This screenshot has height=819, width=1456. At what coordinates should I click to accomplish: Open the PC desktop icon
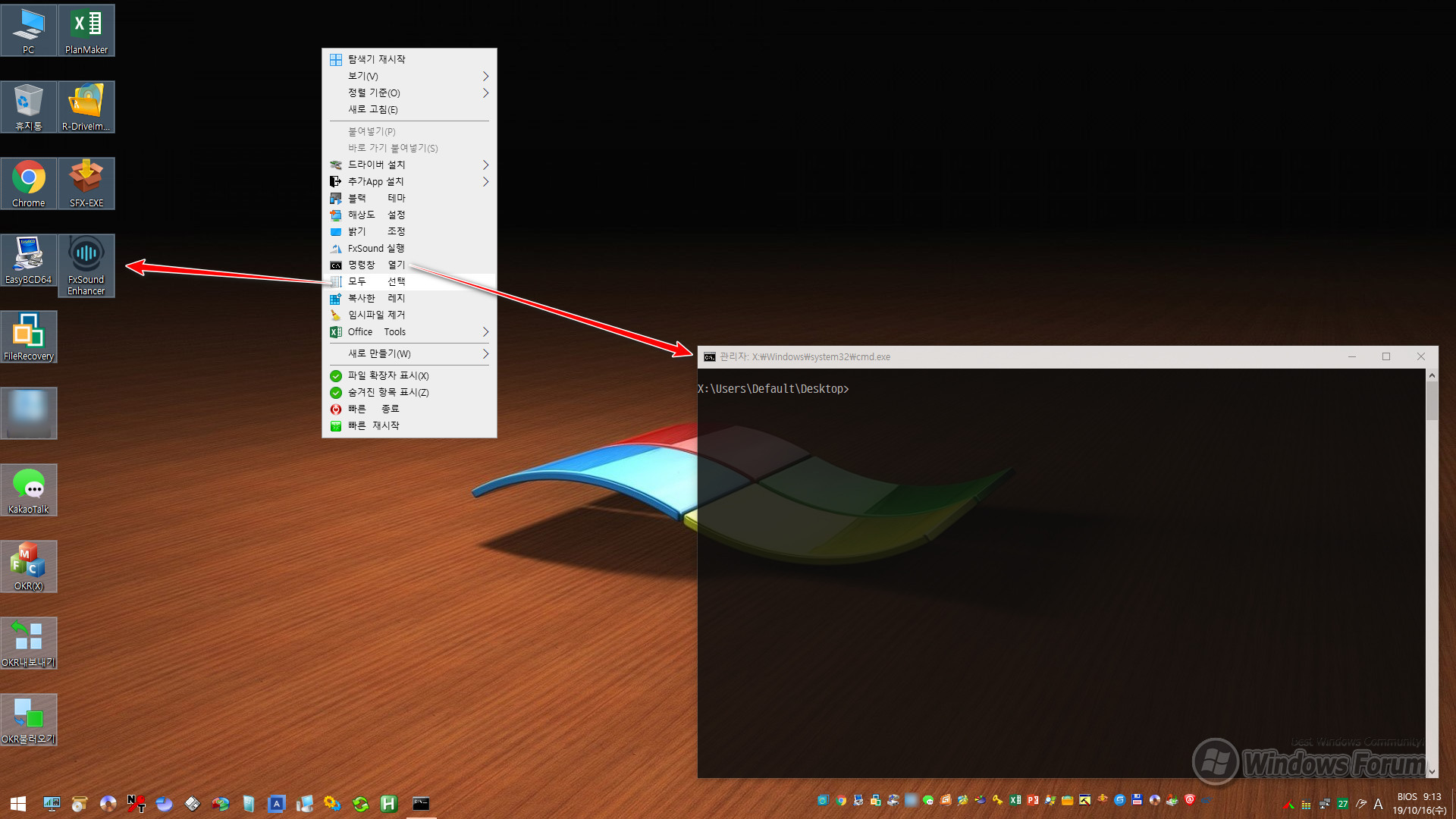pyautogui.click(x=29, y=30)
